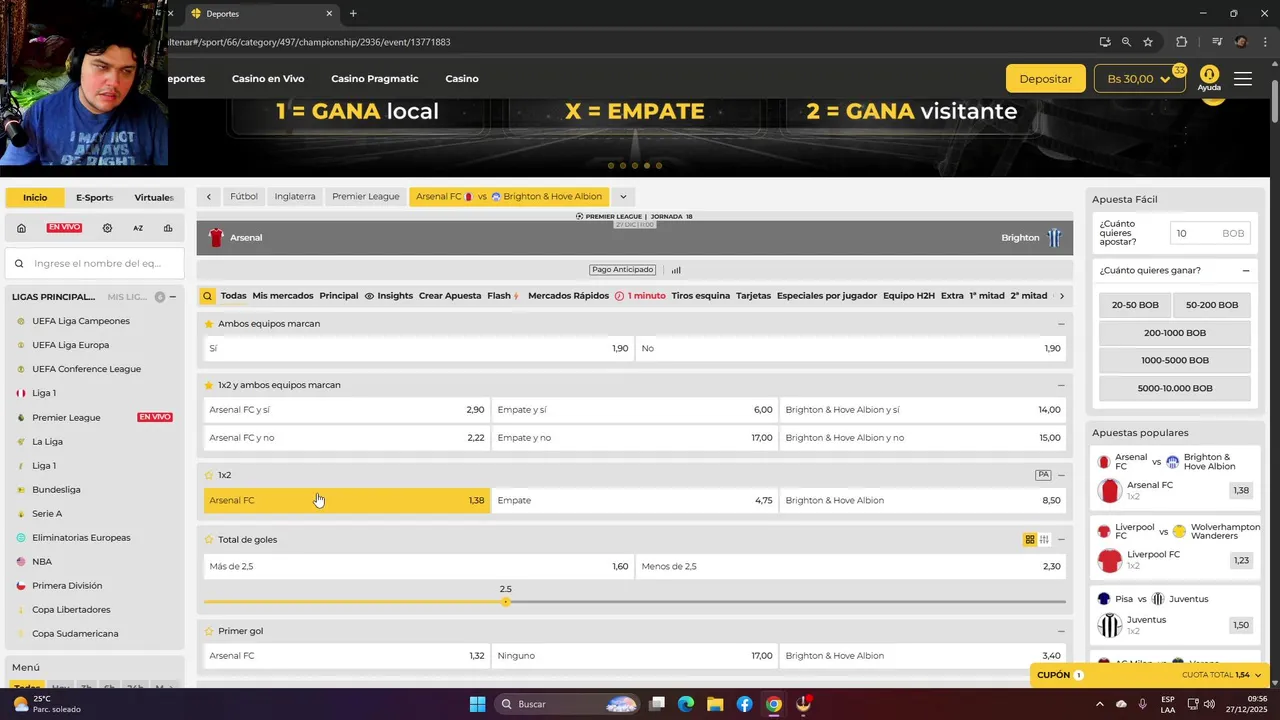Click the yellow market search magnifier icon

click(207, 296)
